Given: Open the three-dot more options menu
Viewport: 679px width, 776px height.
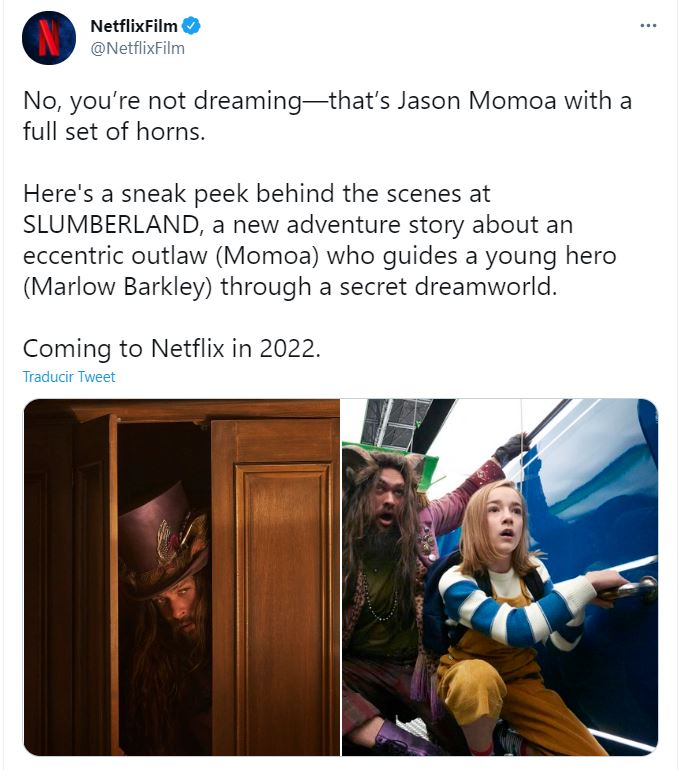Looking at the screenshot, I should pyautogui.click(x=648, y=25).
